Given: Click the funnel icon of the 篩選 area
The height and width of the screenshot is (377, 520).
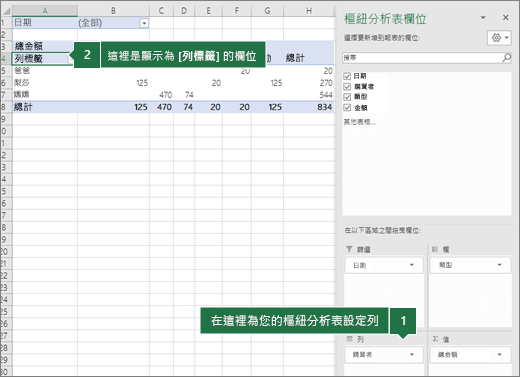Looking at the screenshot, I should pyautogui.click(x=349, y=249).
